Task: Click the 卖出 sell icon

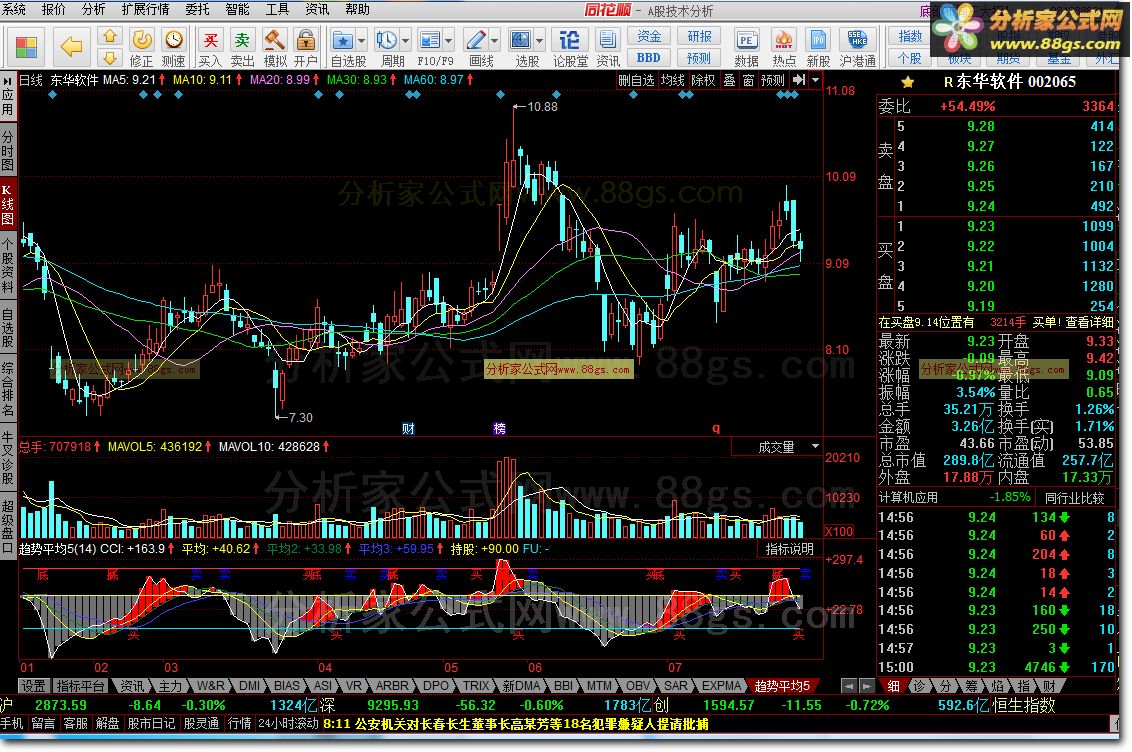Action: (x=242, y=48)
